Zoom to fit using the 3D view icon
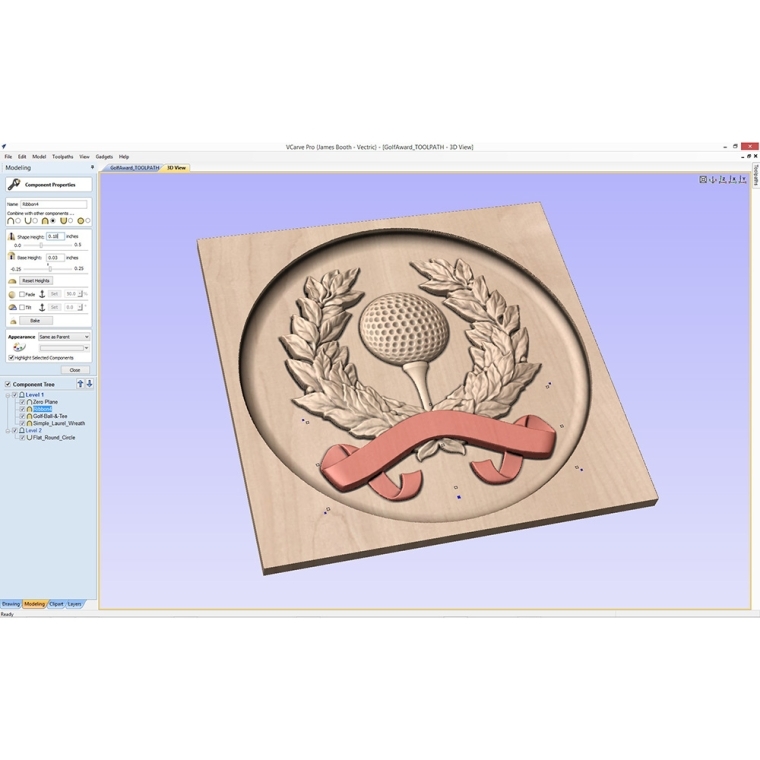Screen dimensions: 760x760 coord(703,179)
